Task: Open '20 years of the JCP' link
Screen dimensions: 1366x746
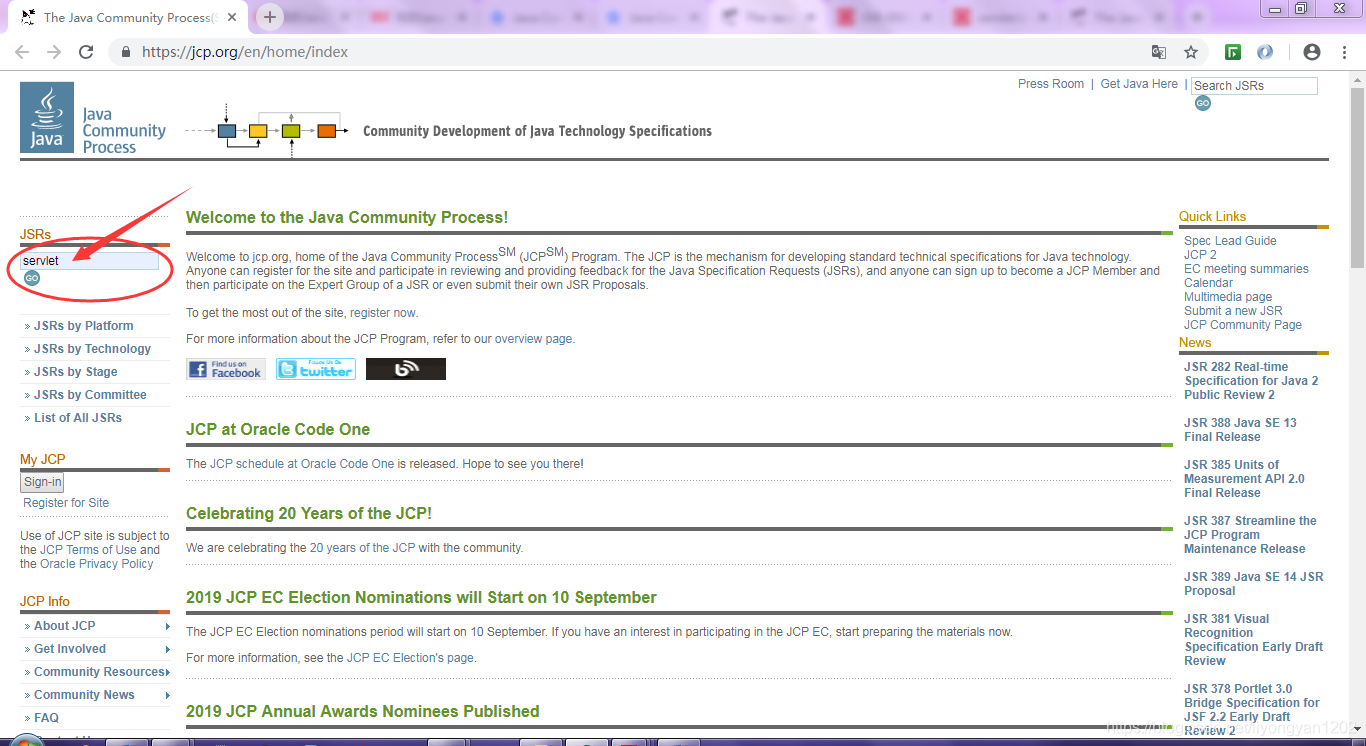Action: click(362, 548)
